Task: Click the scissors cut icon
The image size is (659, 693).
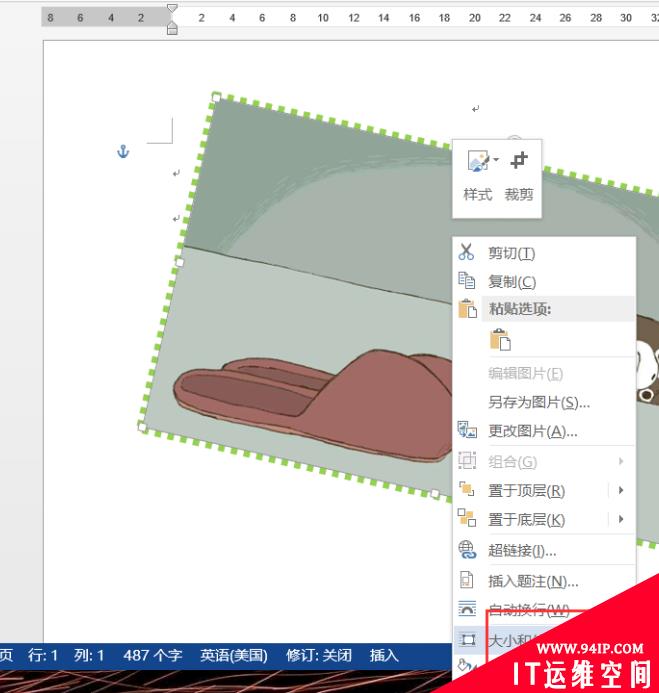Action: pos(466,252)
